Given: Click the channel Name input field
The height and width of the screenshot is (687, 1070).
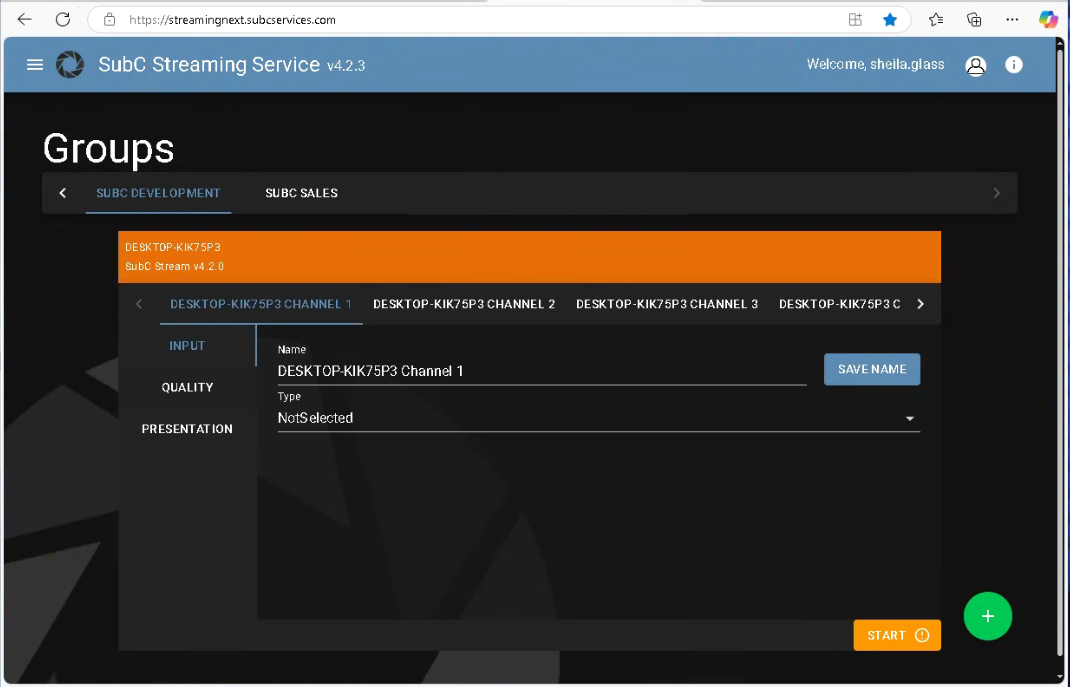Looking at the screenshot, I should pyautogui.click(x=540, y=371).
